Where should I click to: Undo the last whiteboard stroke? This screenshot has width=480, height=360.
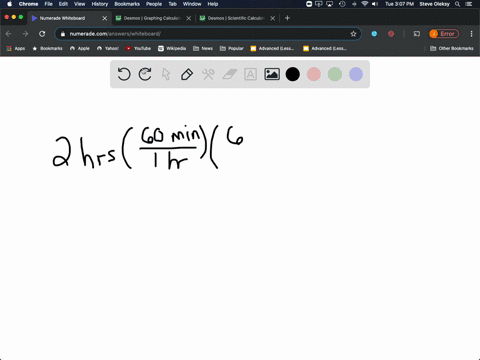[x=124, y=74]
